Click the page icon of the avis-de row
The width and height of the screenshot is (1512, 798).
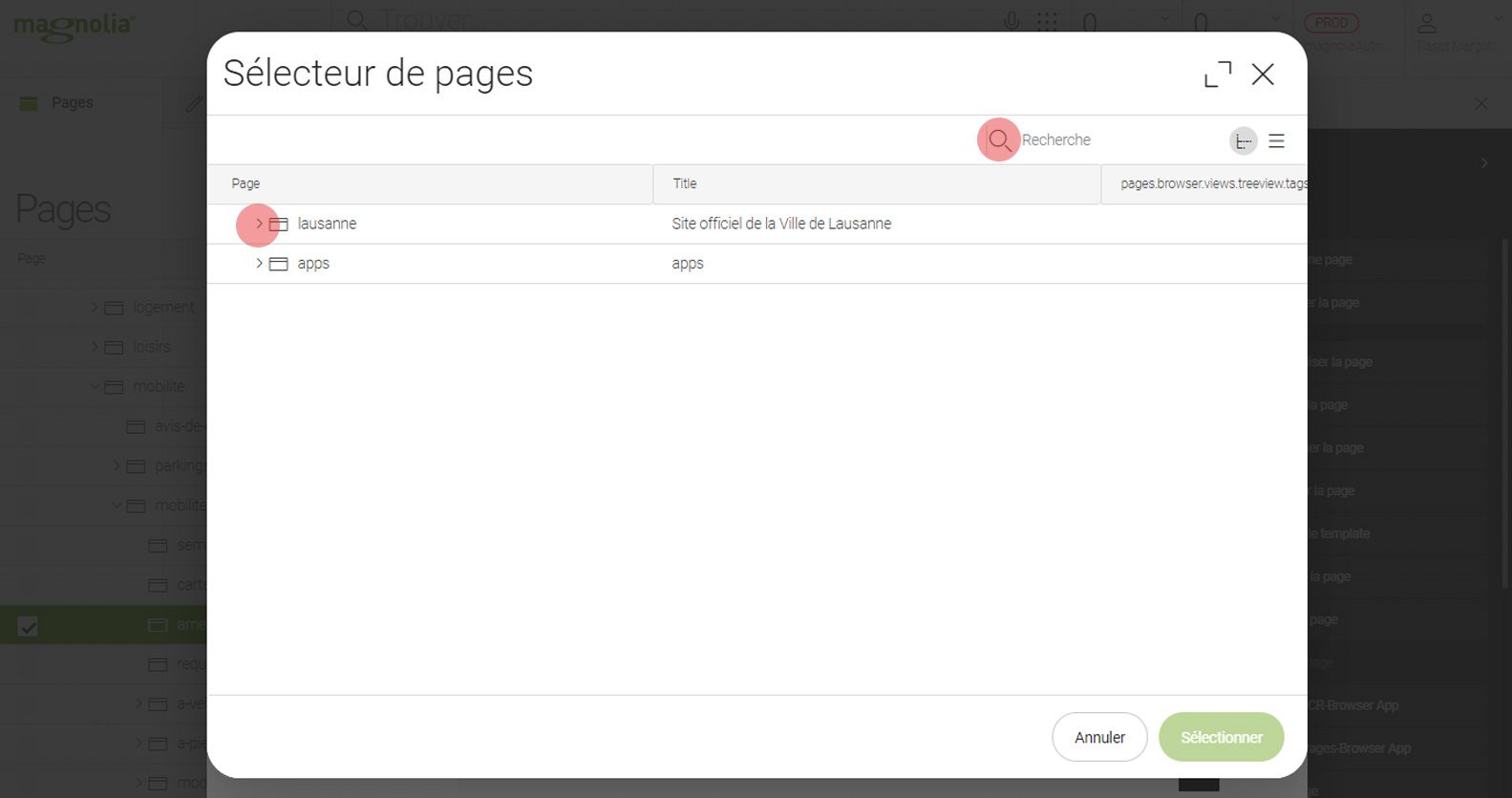(x=137, y=426)
